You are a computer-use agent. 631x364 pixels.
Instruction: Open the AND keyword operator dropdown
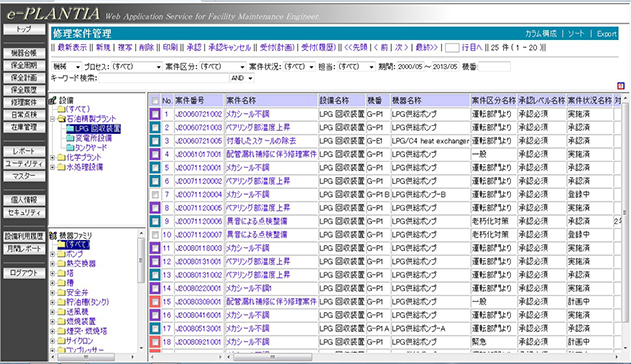click(242, 78)
